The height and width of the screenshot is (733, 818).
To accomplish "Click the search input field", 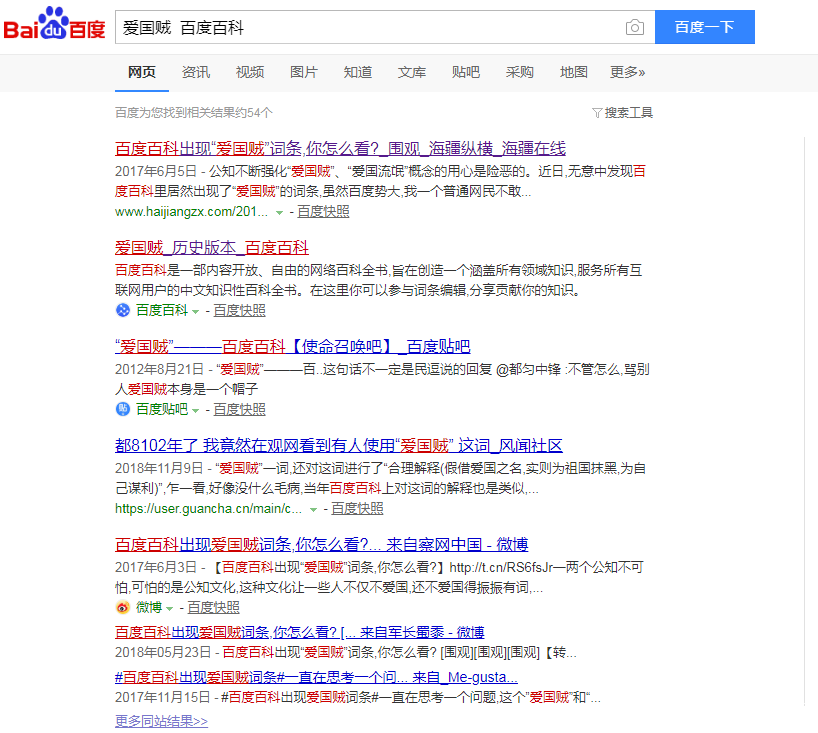I will (369, 27).
